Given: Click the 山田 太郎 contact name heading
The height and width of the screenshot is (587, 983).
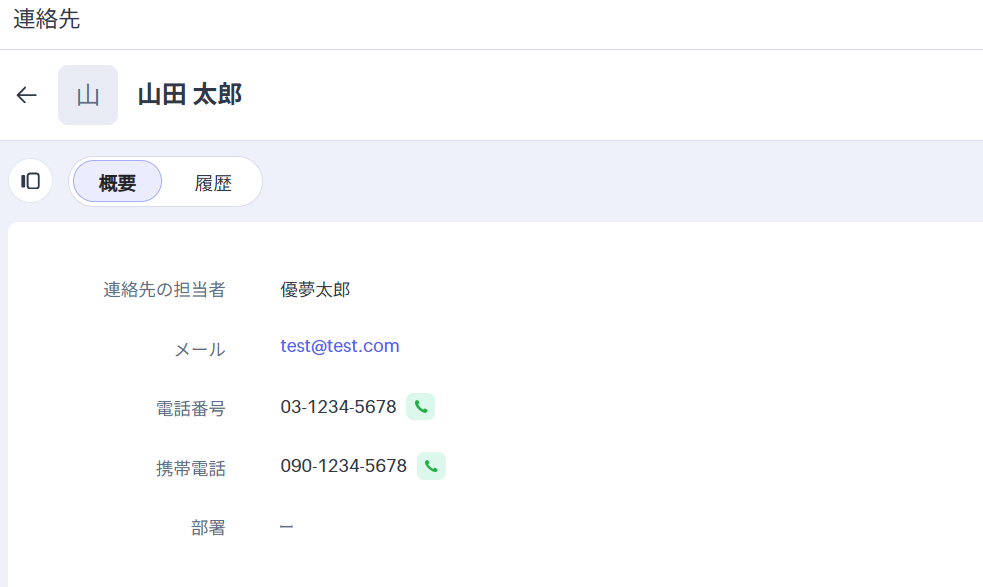Looking at the screenshot, I should (x=189, y=95).
